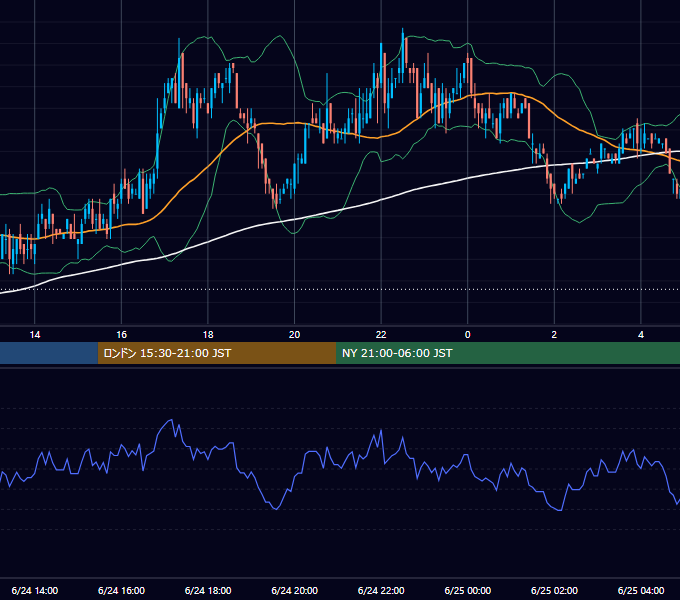Click the blue session bar before ロンドン
The width and height of the screenshot is (680, 600).
pos(49,353)
